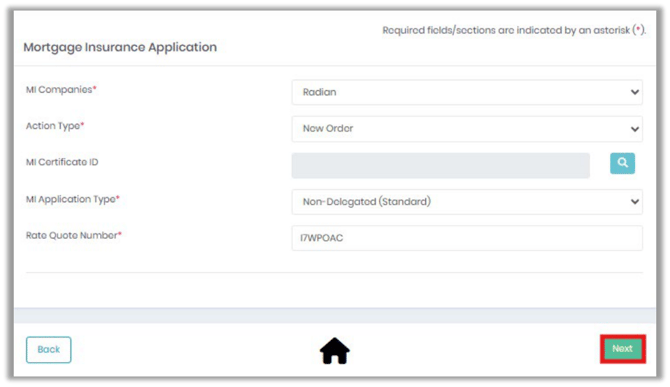
Task: Expand the MI Application Type dropdown
Action: click(x=467, y=202)
